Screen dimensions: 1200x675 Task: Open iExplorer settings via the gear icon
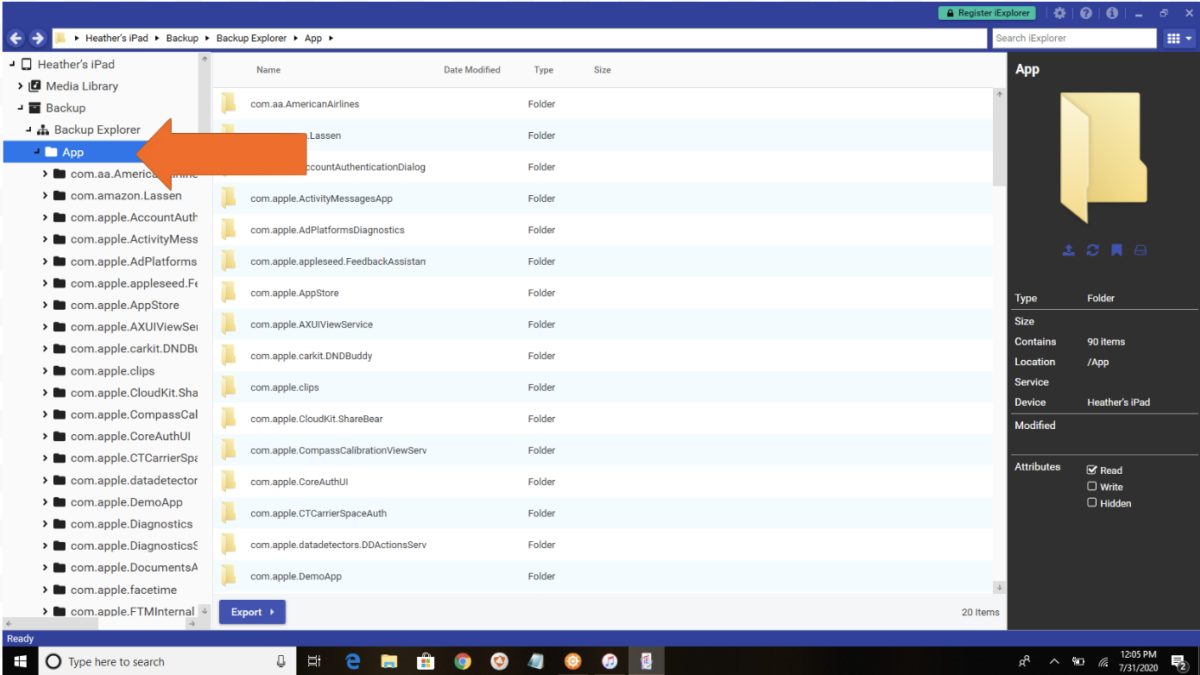(x=1061, y=12)
